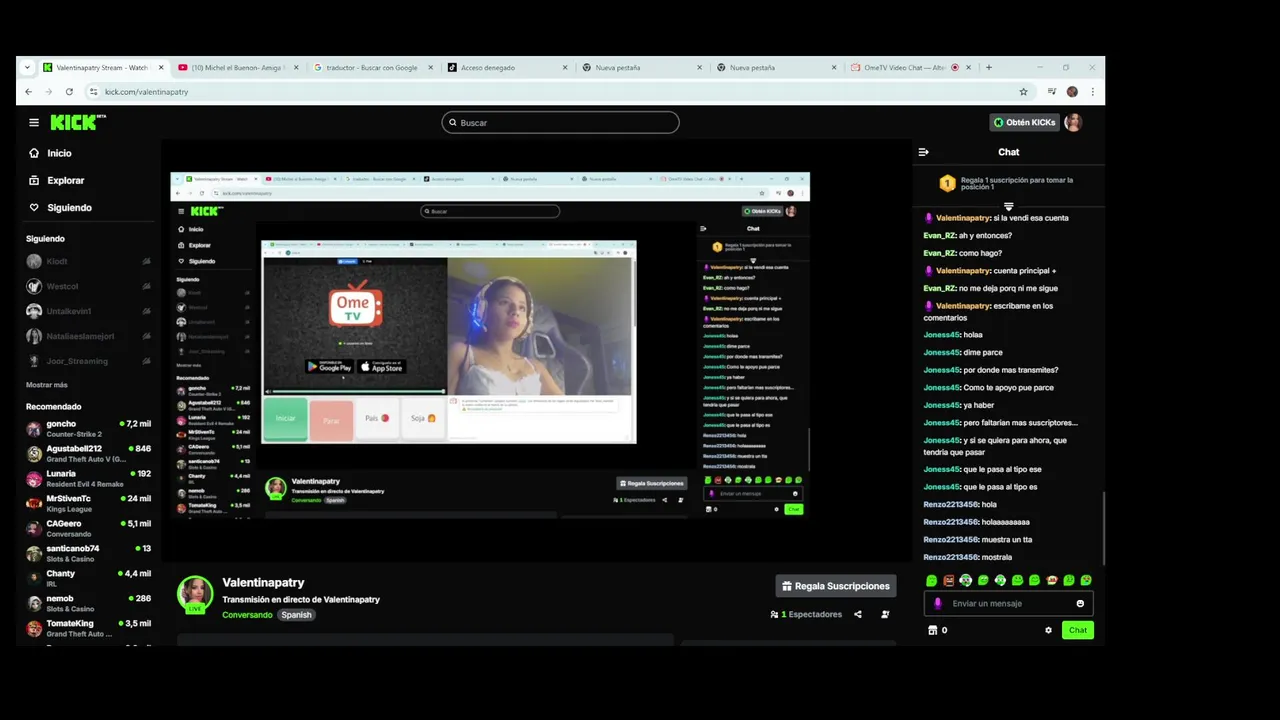Click Renzo2213456 username in mostrala message
Image resolution: width=1280 pixels, height=720 pixels.
(951, 557)
